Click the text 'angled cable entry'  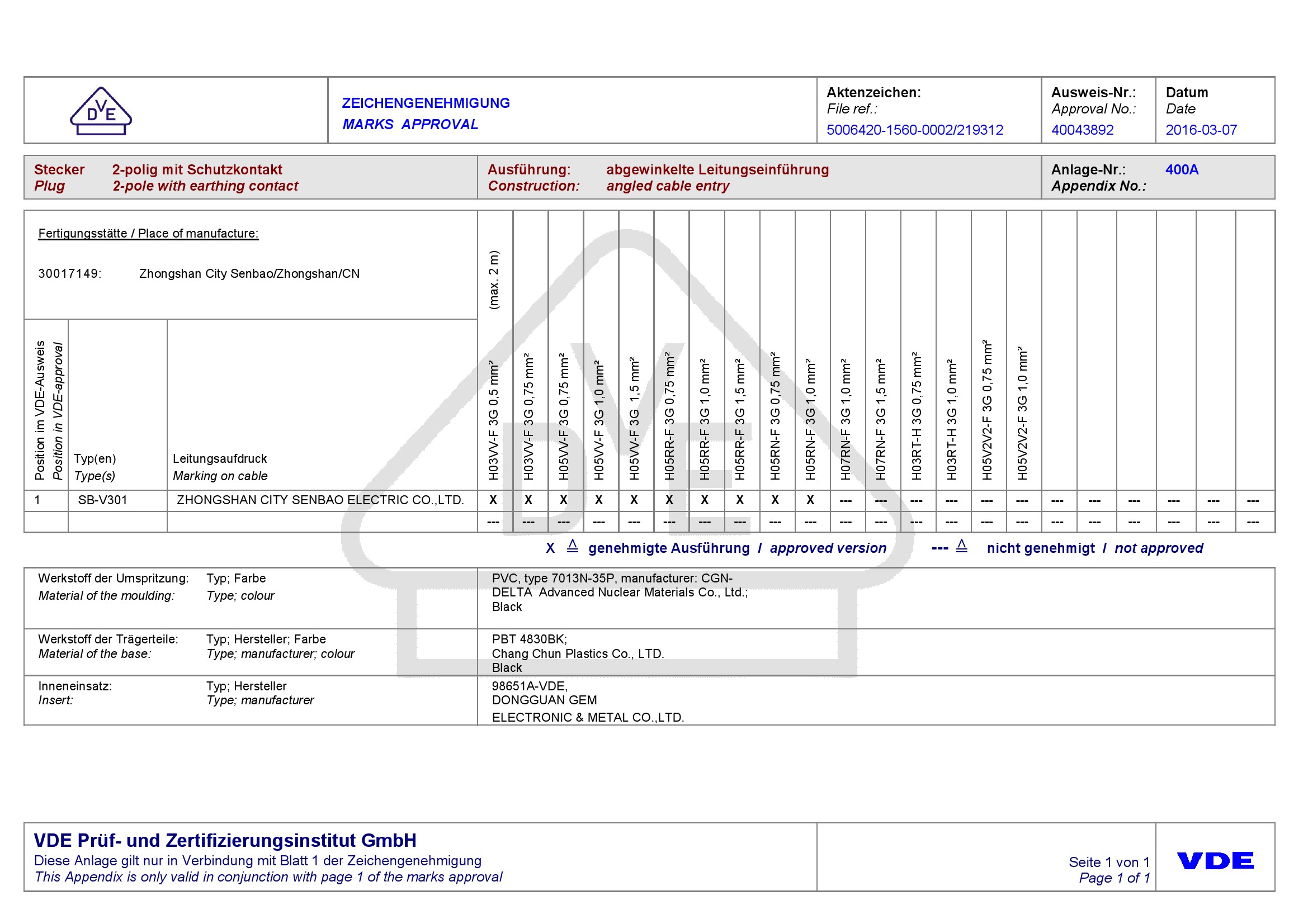(x=668, y=186)
